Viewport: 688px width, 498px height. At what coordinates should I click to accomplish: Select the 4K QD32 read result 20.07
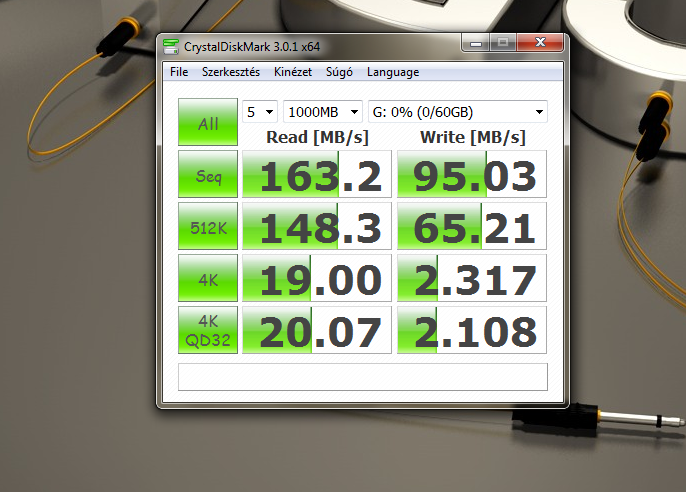coord(317,330)
